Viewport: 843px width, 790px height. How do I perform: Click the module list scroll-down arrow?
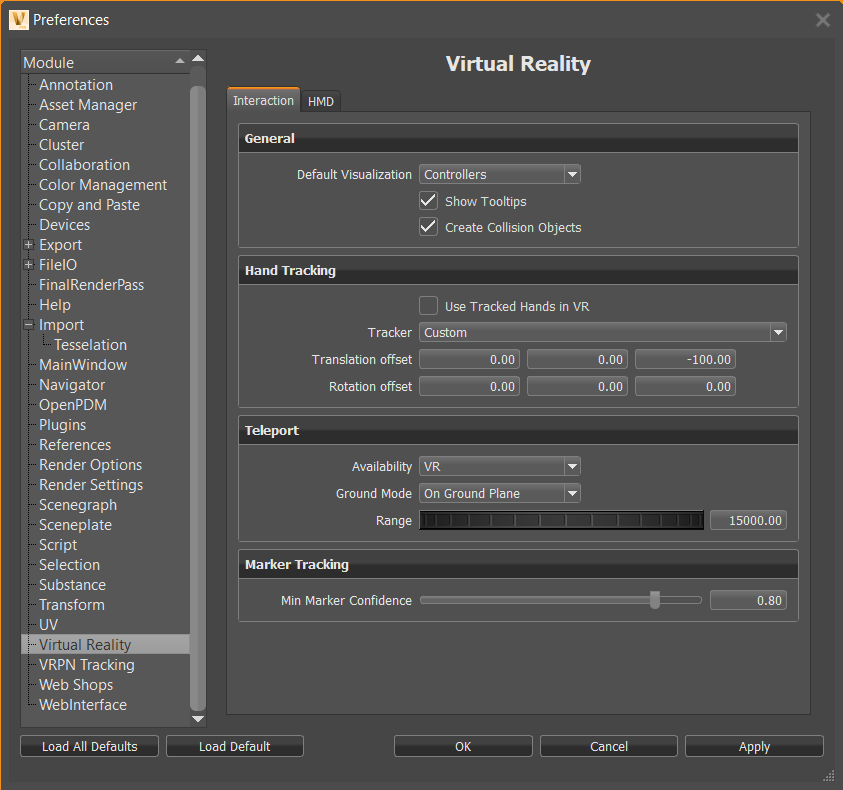(x=197, y=718)
